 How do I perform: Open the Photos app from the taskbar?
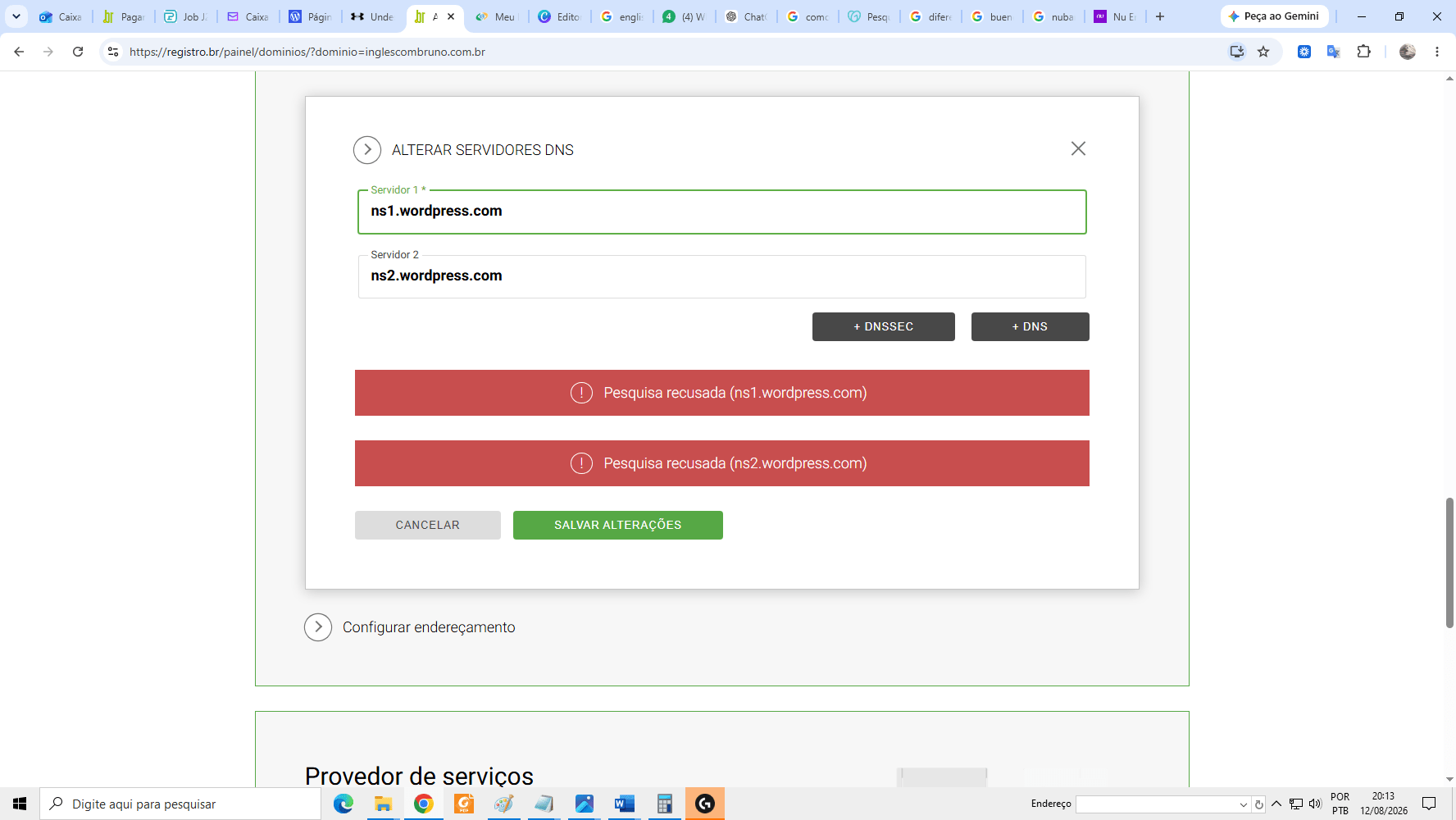click(585, 804)
